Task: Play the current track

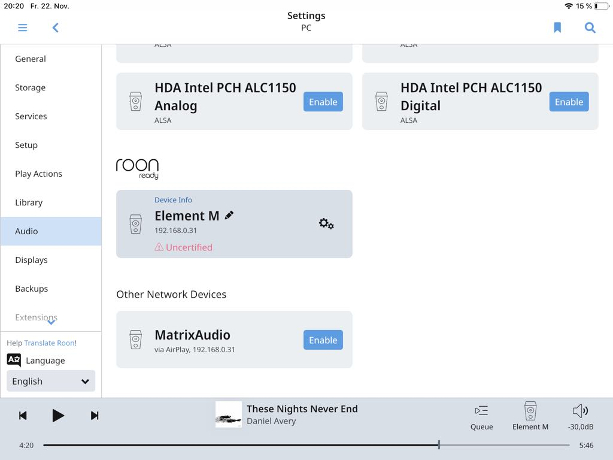Action: click(58, 415)
